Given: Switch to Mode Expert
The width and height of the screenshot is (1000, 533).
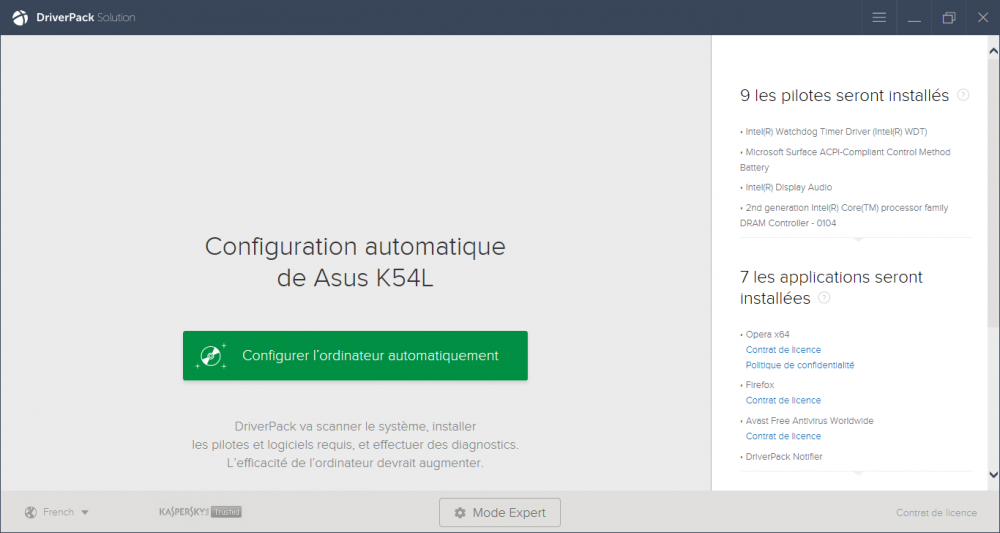Looking at the screenshot, I should (500, 513).
